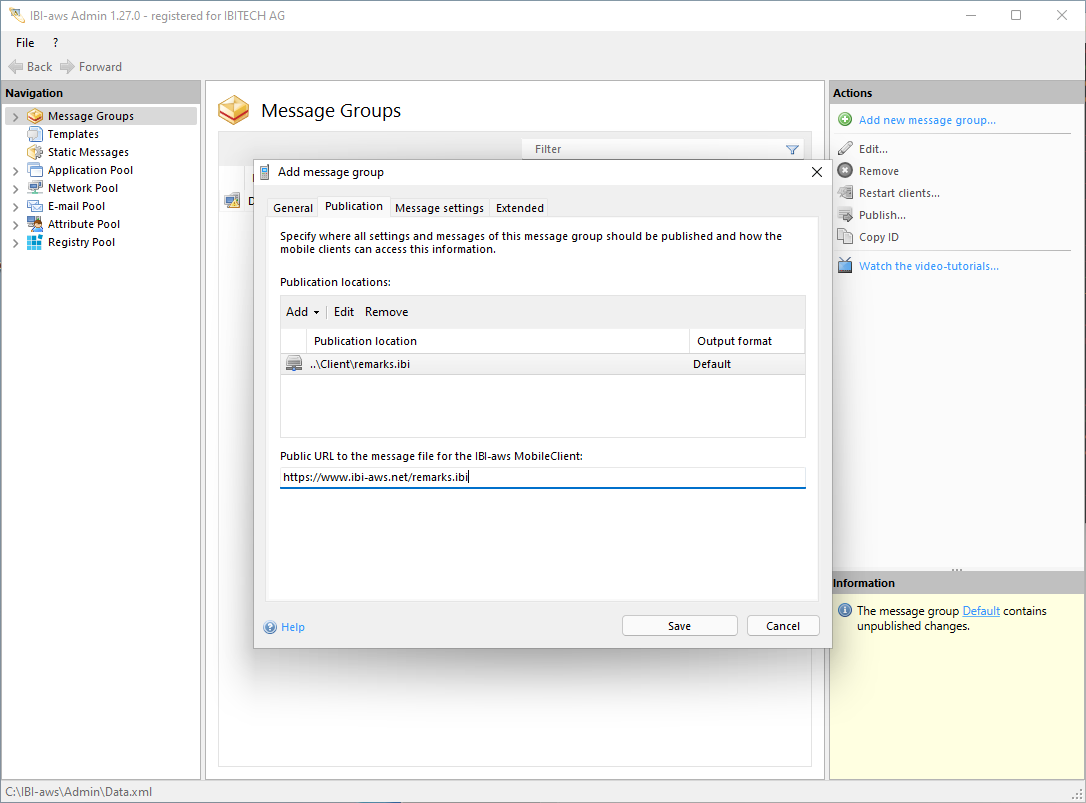Click the Attribute Pool icon
Screen dimensions: 1086x803
[x=35, y=224]
